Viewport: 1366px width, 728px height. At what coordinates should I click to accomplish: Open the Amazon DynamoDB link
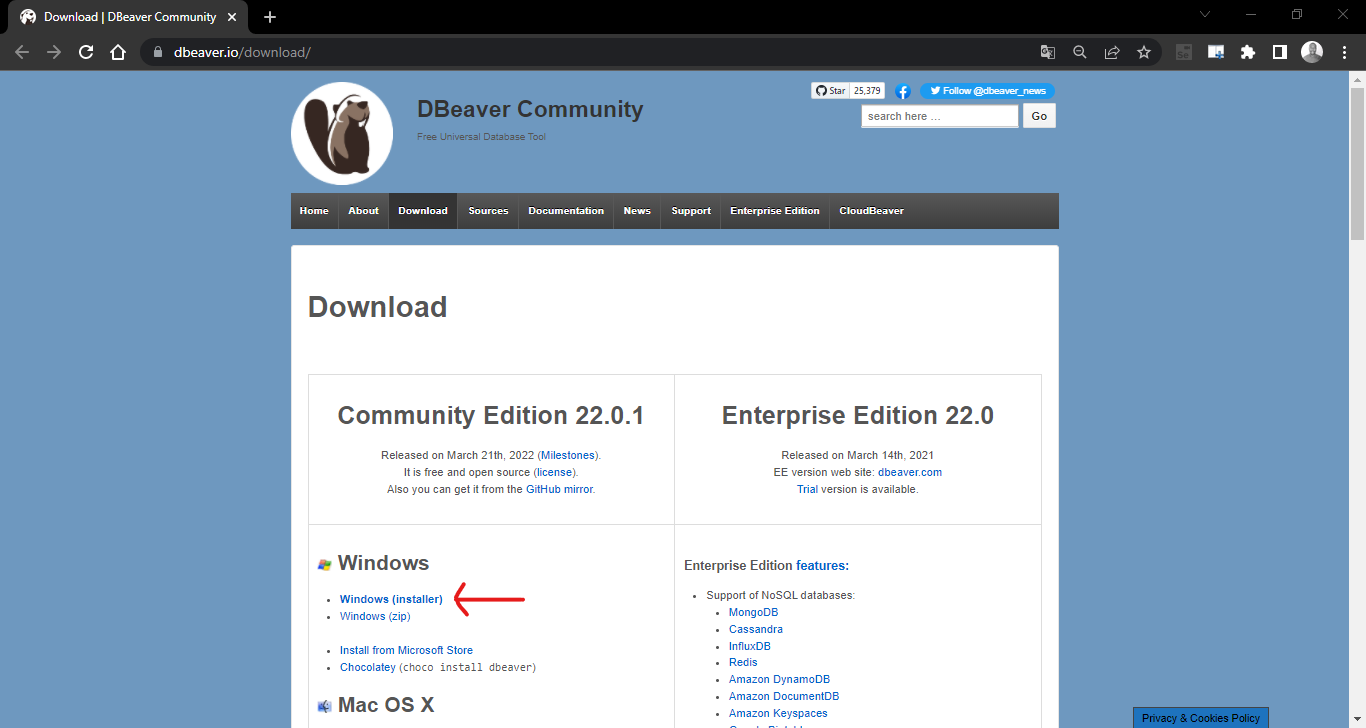(x=779, y=679)
